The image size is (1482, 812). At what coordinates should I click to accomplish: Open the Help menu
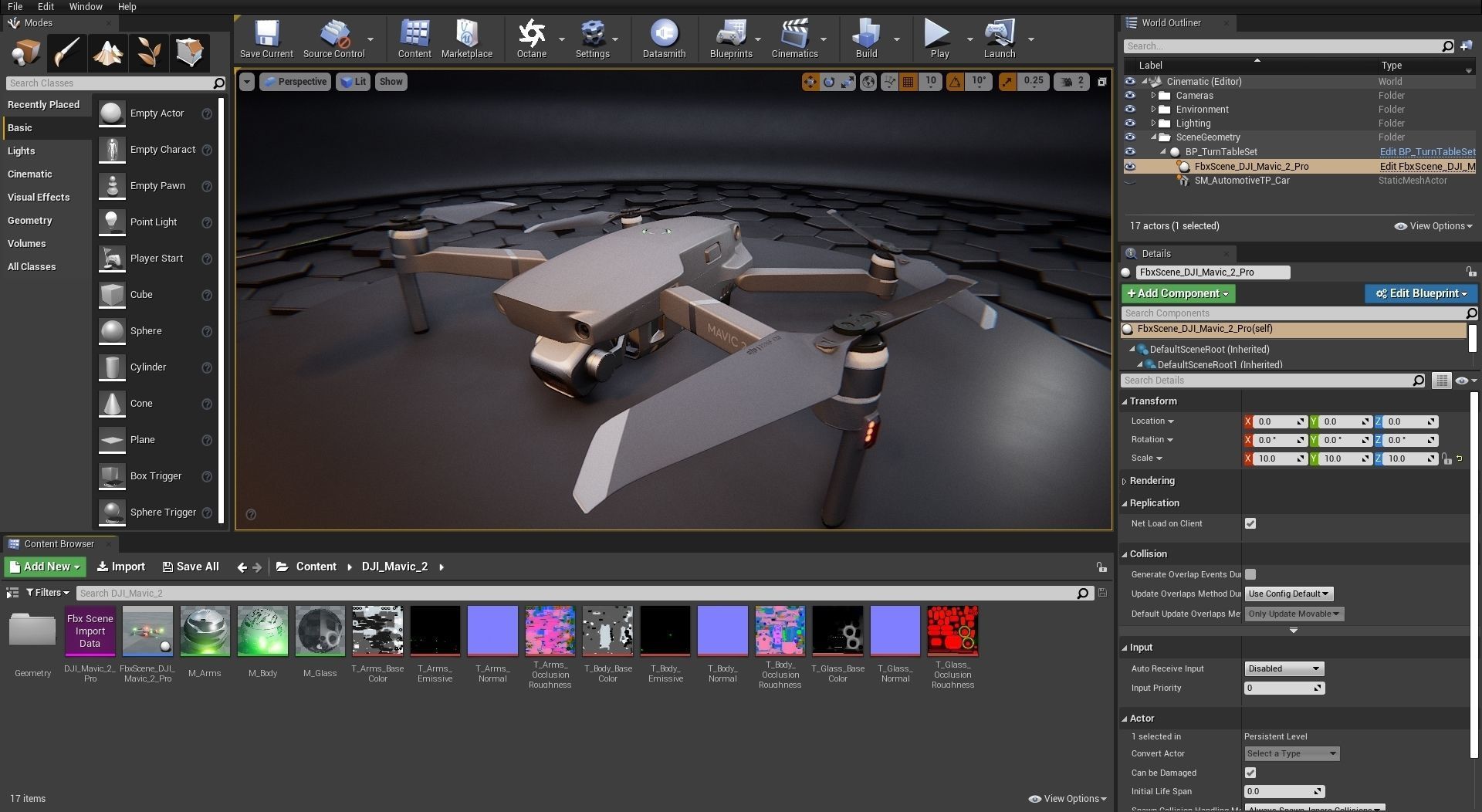coord(127,6)
